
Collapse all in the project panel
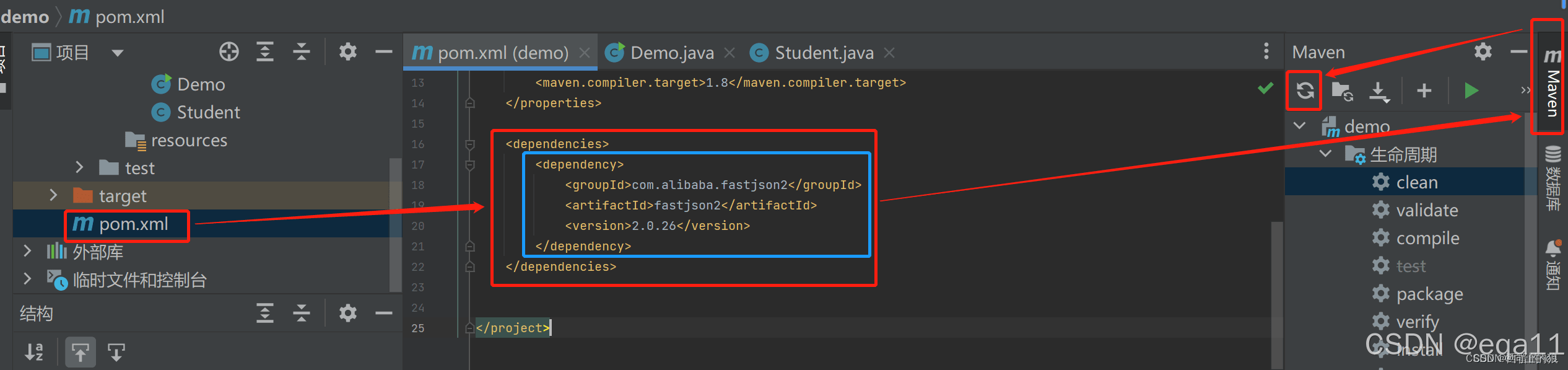tap(302, 52)
